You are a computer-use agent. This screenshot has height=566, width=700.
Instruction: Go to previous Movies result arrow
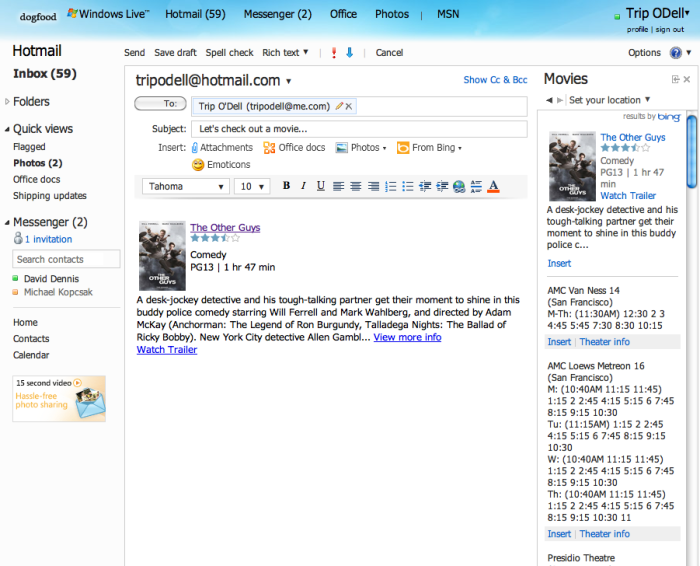coord(549,100)
